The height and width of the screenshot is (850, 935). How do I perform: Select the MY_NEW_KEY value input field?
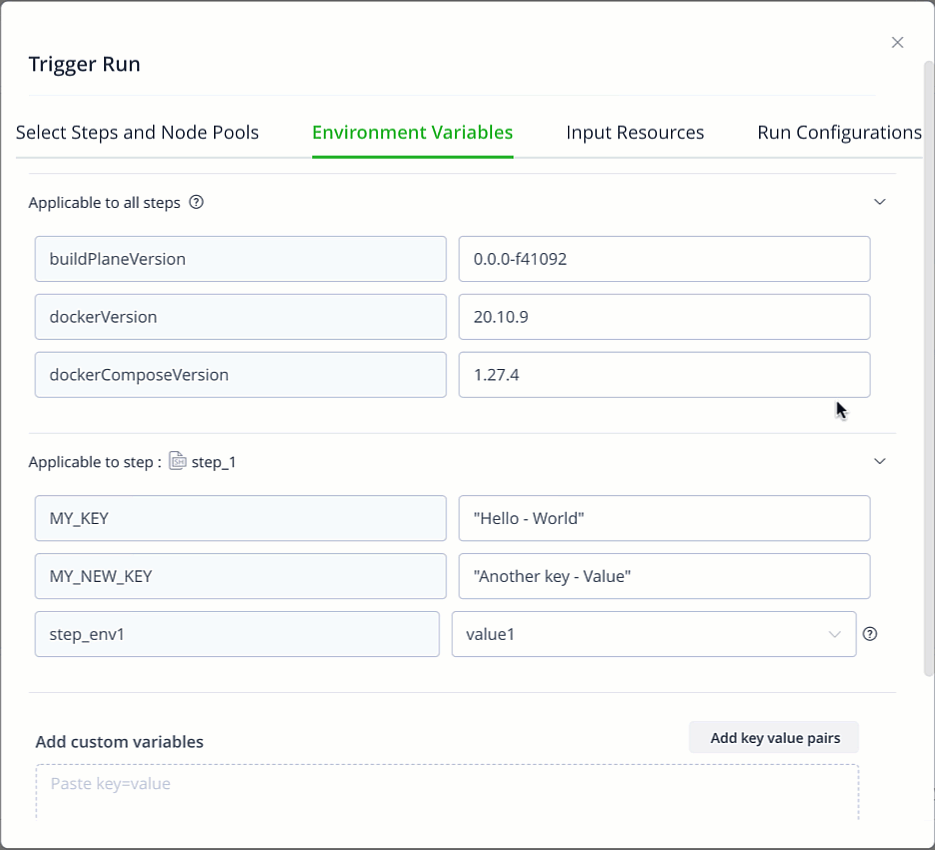tap(664, 577)
